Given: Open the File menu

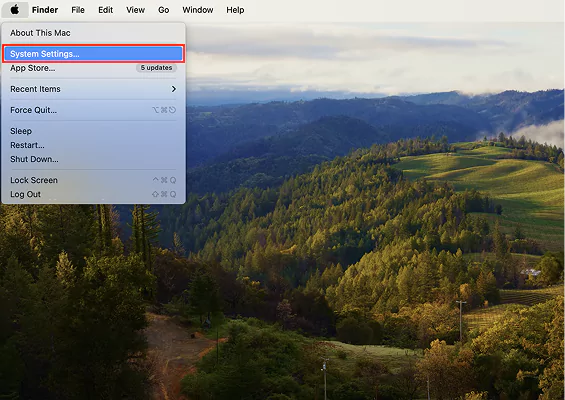Looking at the screenshot, I should pyautogui.click(x=78, y=10).
